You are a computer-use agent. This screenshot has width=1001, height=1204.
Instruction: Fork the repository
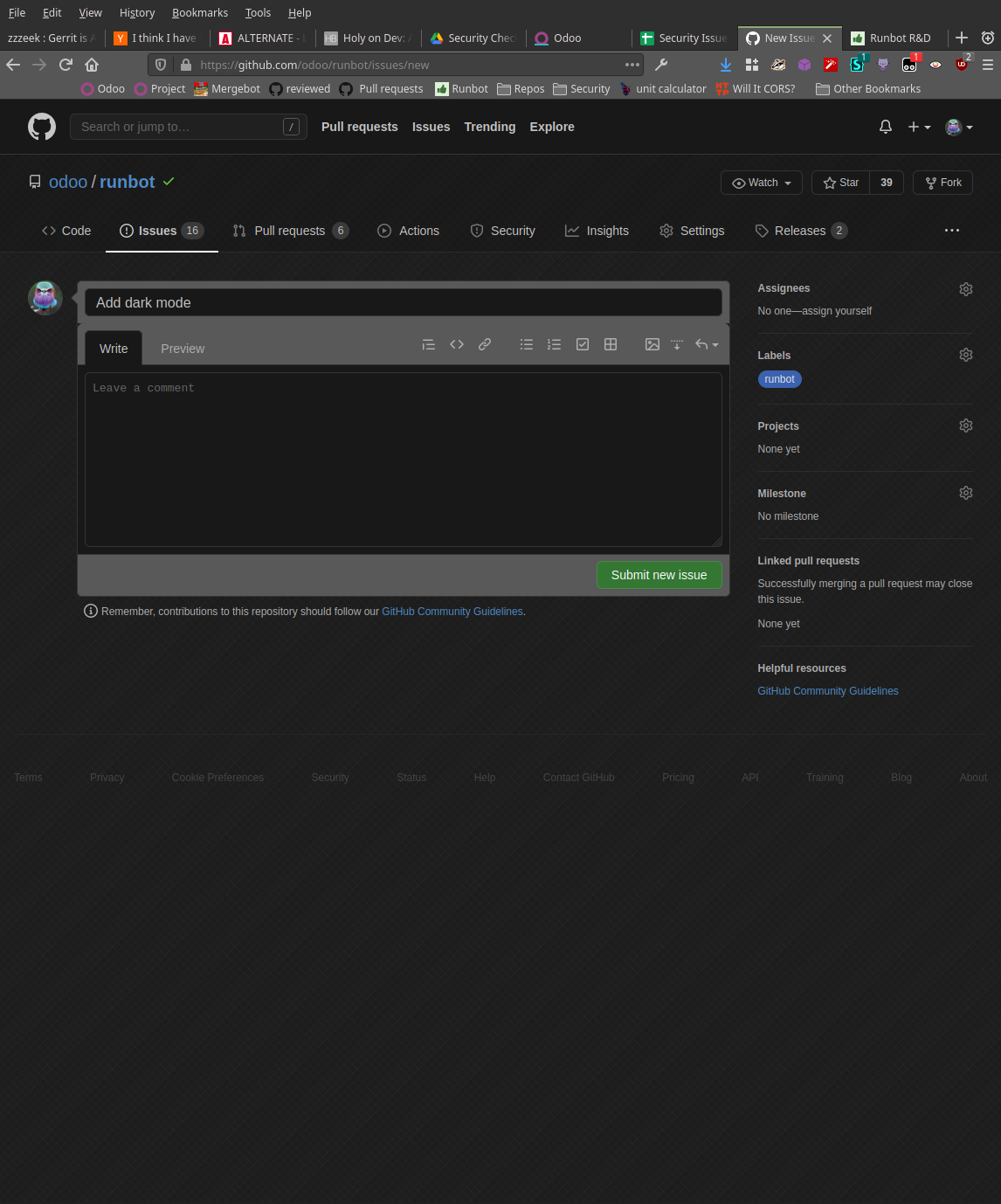(x=943, y=183)
